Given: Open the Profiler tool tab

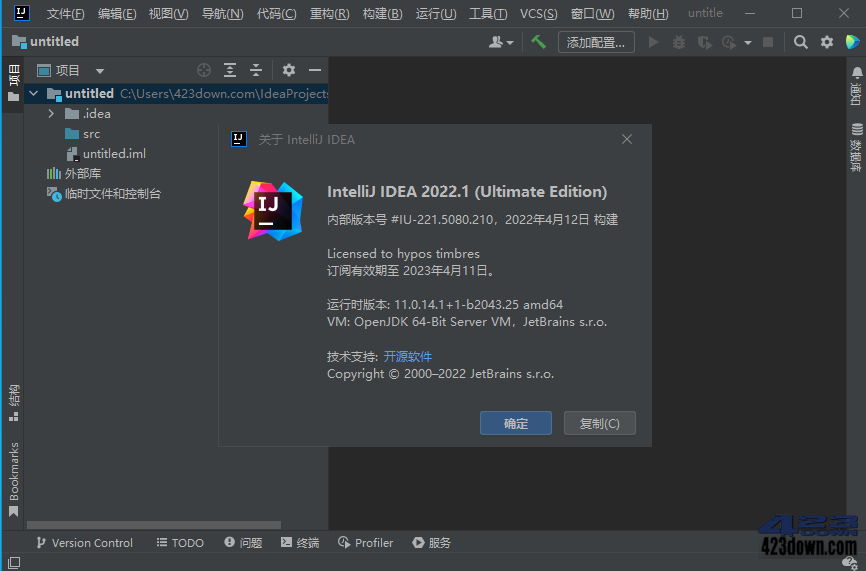Looking at the screenshot, I should tap(366, 543).
